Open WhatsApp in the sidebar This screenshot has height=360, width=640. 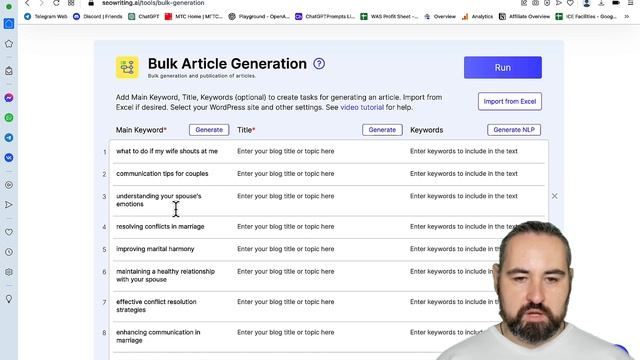click(x=9, y=118)
